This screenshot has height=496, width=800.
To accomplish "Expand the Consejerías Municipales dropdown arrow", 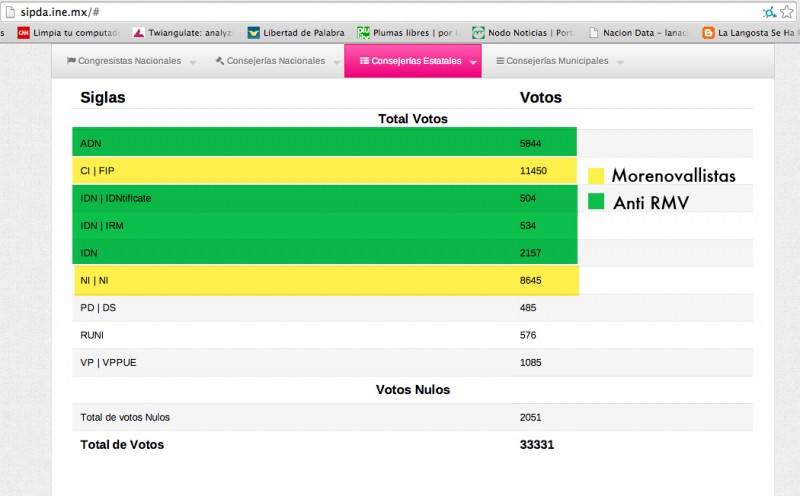I will (620, 62).
